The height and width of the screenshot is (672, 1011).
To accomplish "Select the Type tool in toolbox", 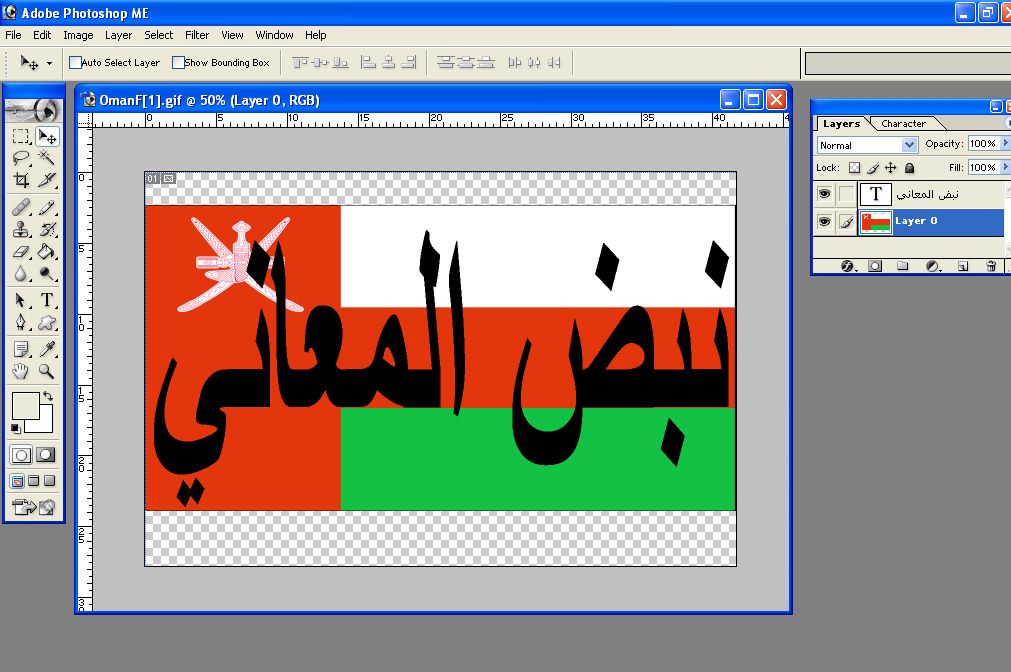I will point(47,301).
